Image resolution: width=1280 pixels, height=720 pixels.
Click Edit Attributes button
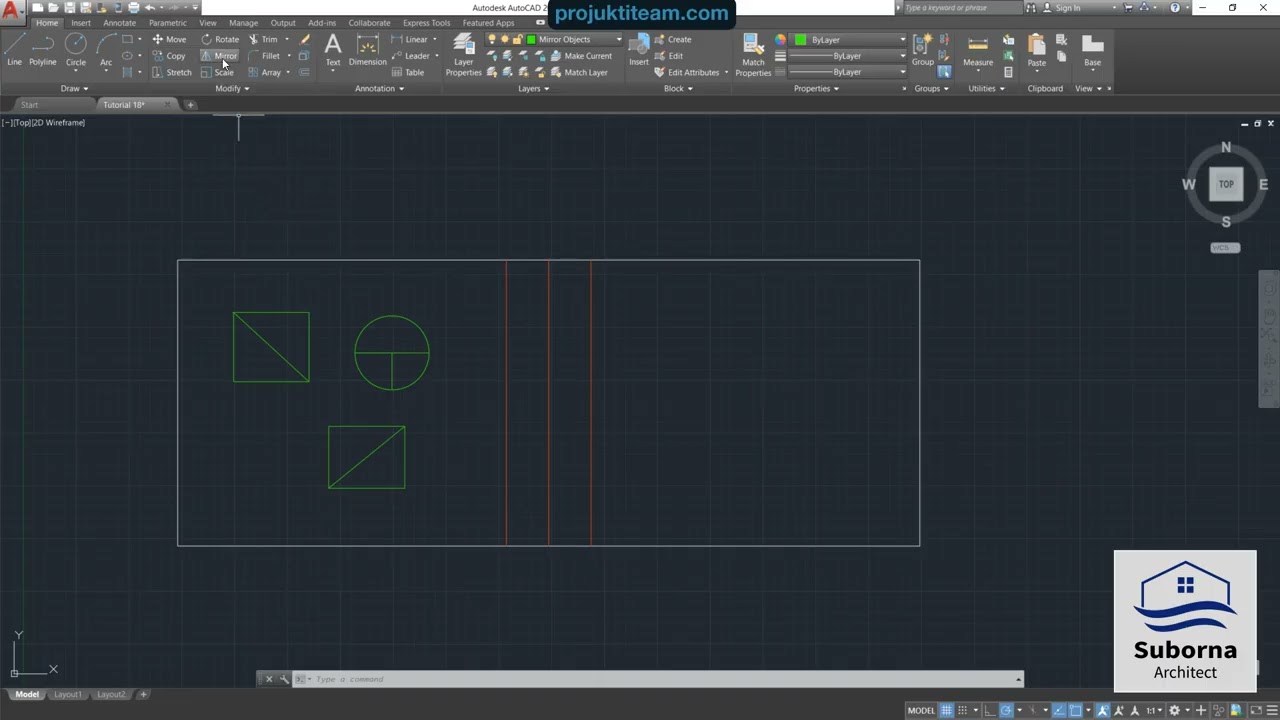click(687, 72)
